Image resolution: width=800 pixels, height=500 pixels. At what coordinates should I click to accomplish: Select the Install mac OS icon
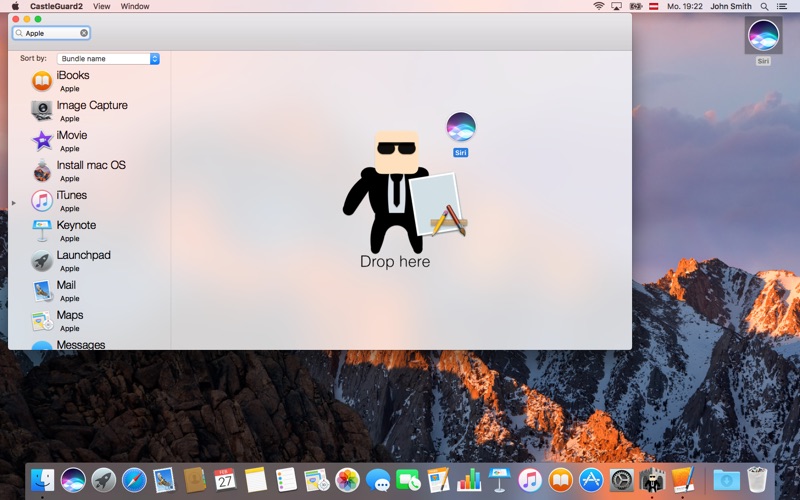[42, 171]
